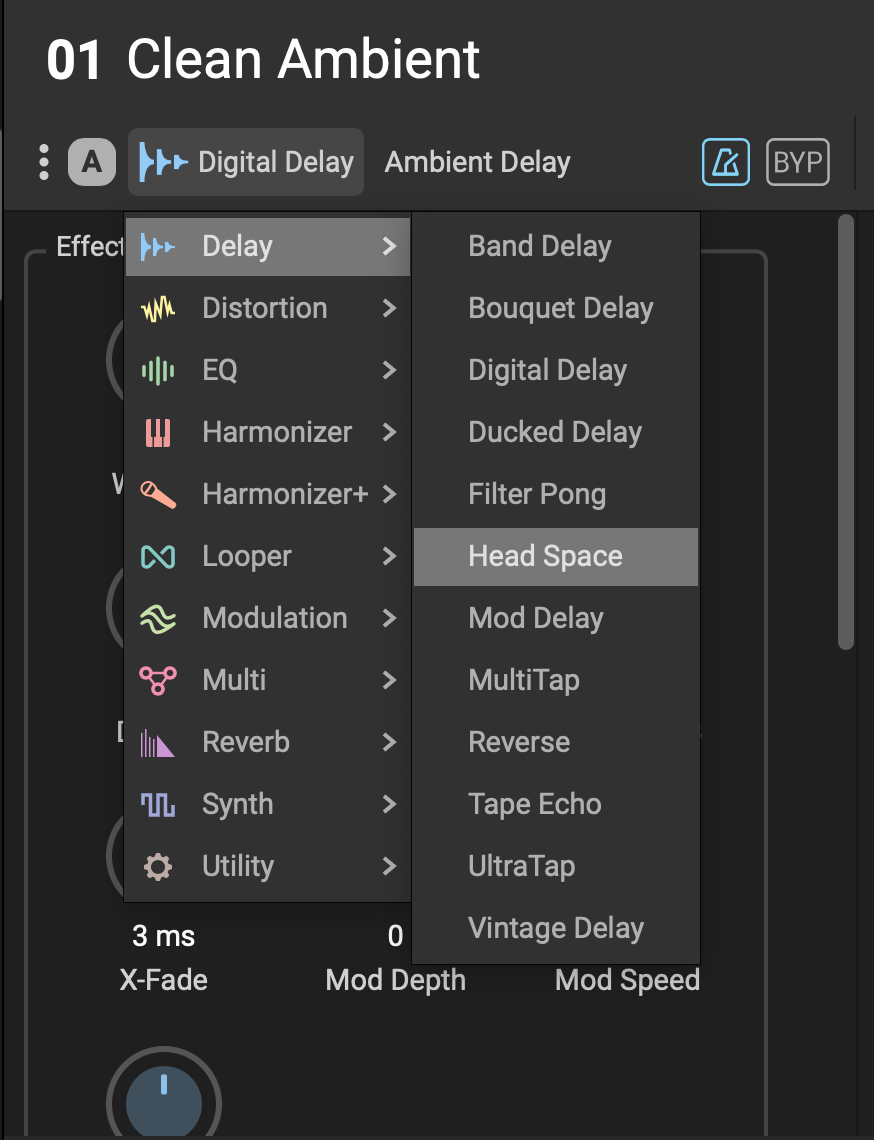874x1140 pixels.
Task: Click the Distortion category waveform icon
Action: click(158, 308)
